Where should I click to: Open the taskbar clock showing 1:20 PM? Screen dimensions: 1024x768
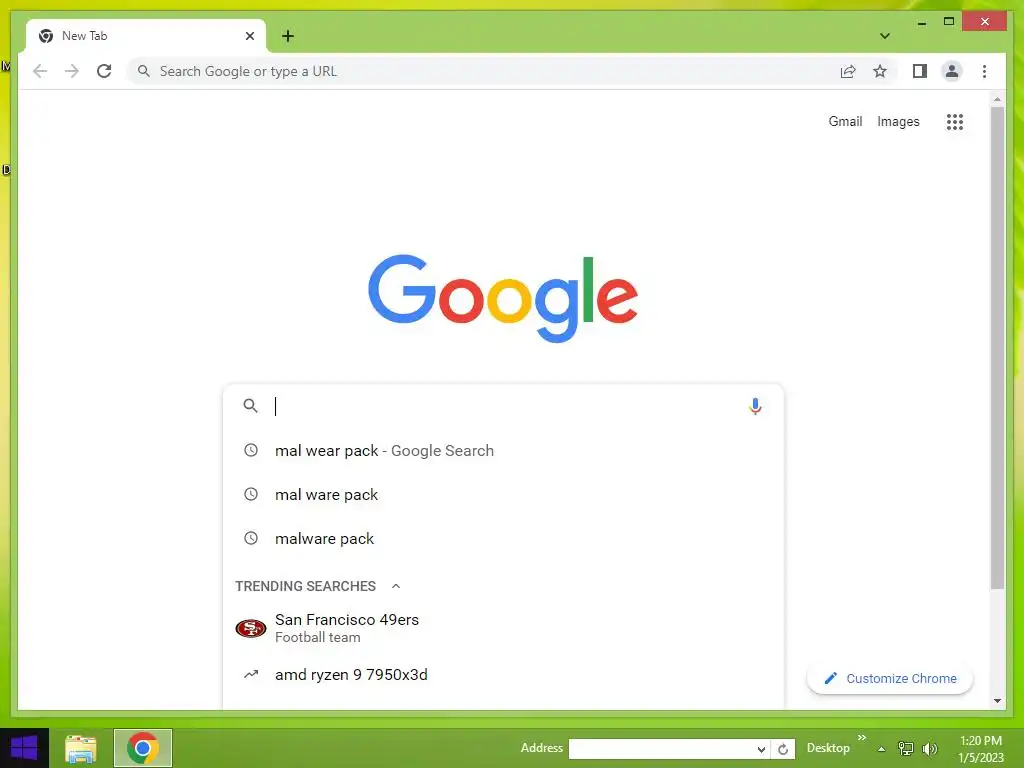click(x=980, y=749)
